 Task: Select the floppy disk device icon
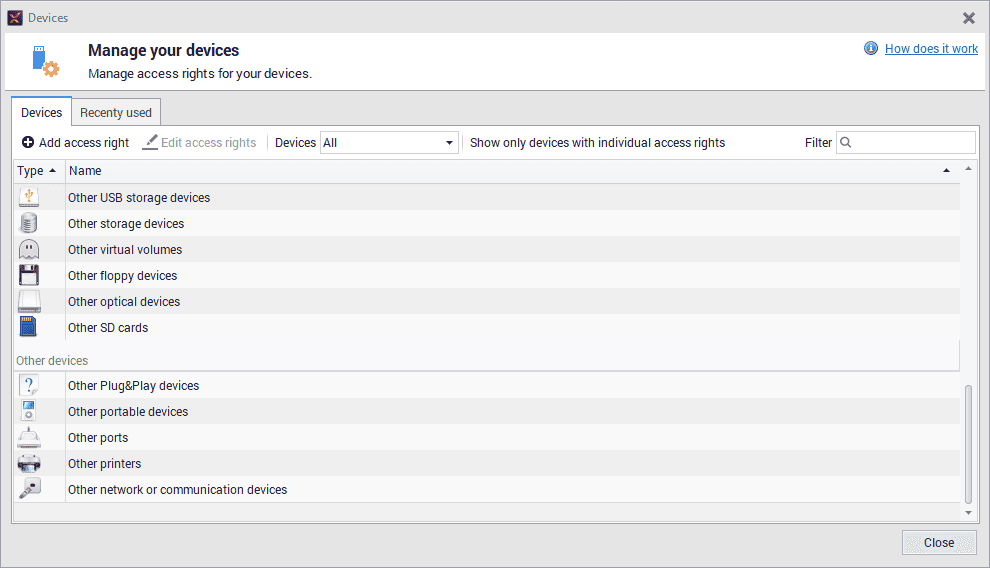(x=29, y=276)
